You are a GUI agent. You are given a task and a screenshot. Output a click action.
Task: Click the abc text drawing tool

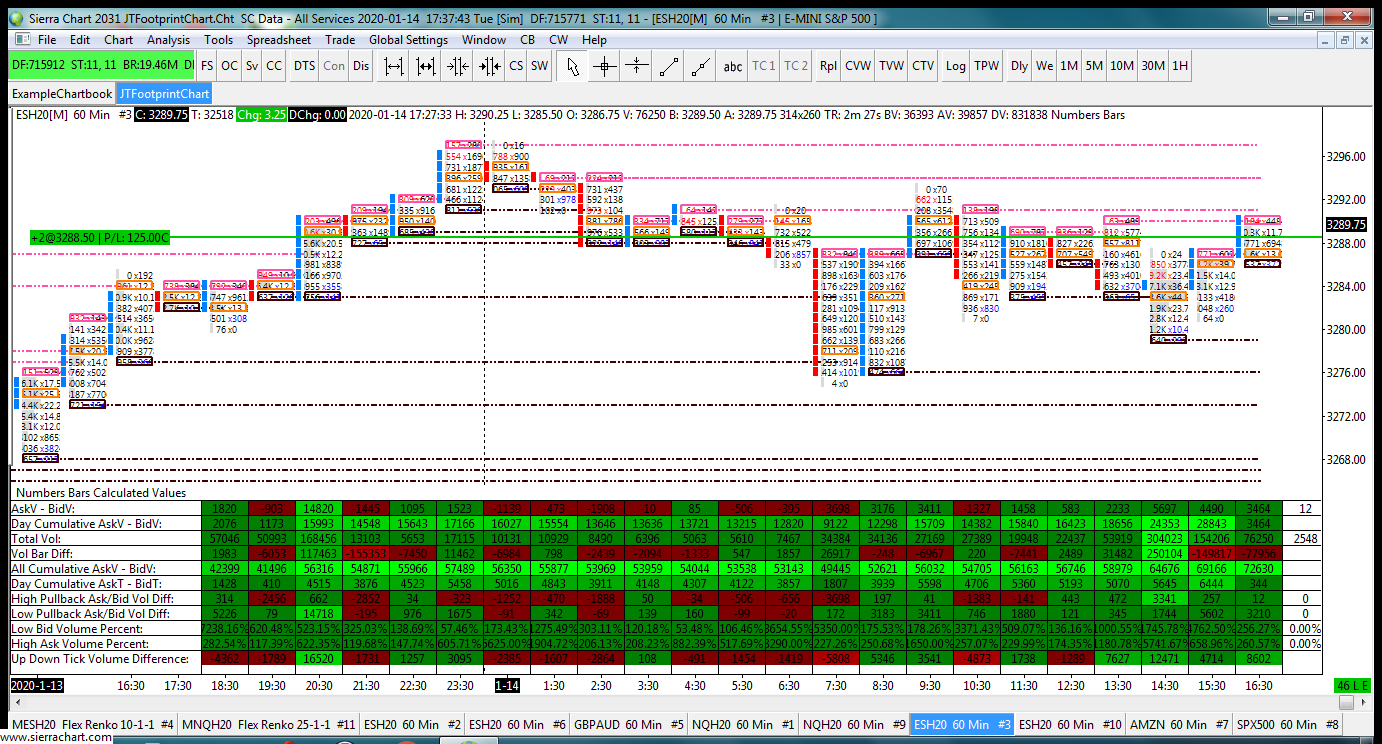coord(733,66)
